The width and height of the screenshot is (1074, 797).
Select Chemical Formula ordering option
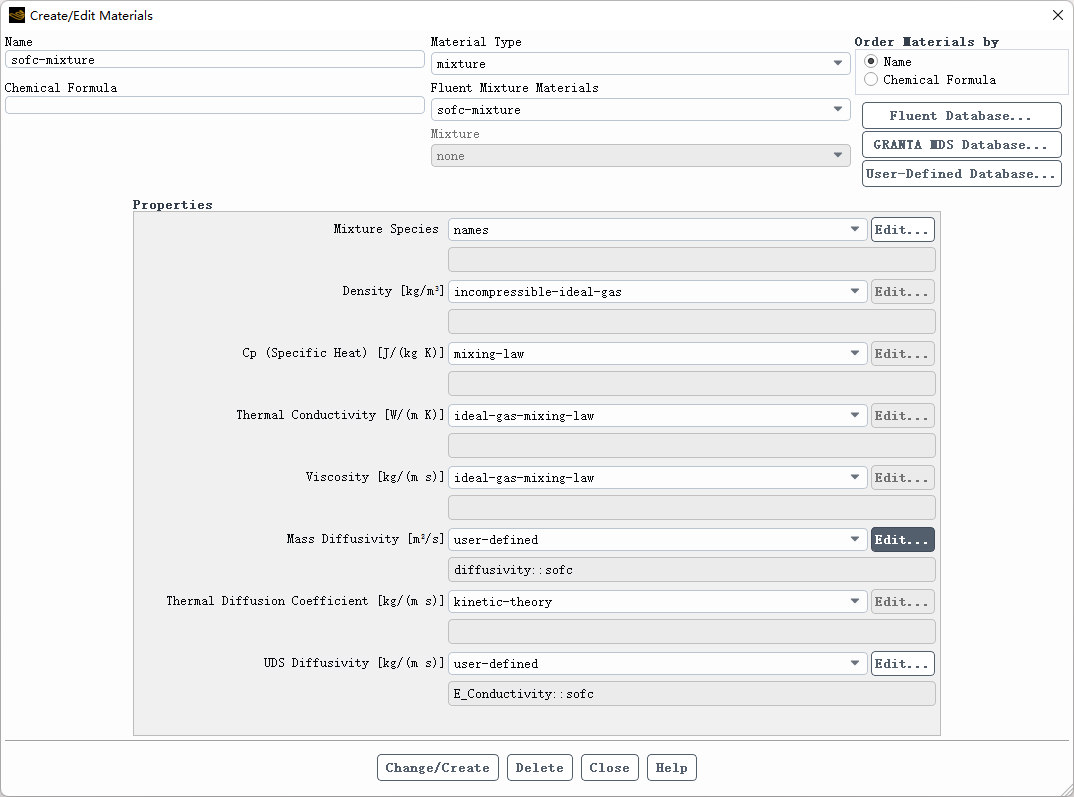tap(871, 80)
